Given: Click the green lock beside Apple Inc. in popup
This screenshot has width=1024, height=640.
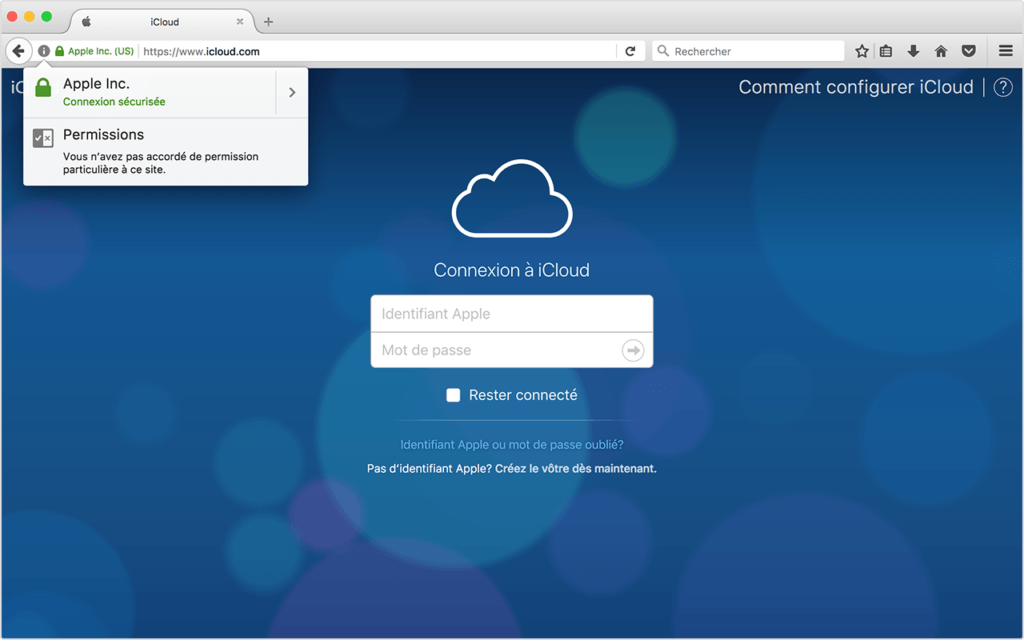Looking at the screenshot, I should pos(43,88).
